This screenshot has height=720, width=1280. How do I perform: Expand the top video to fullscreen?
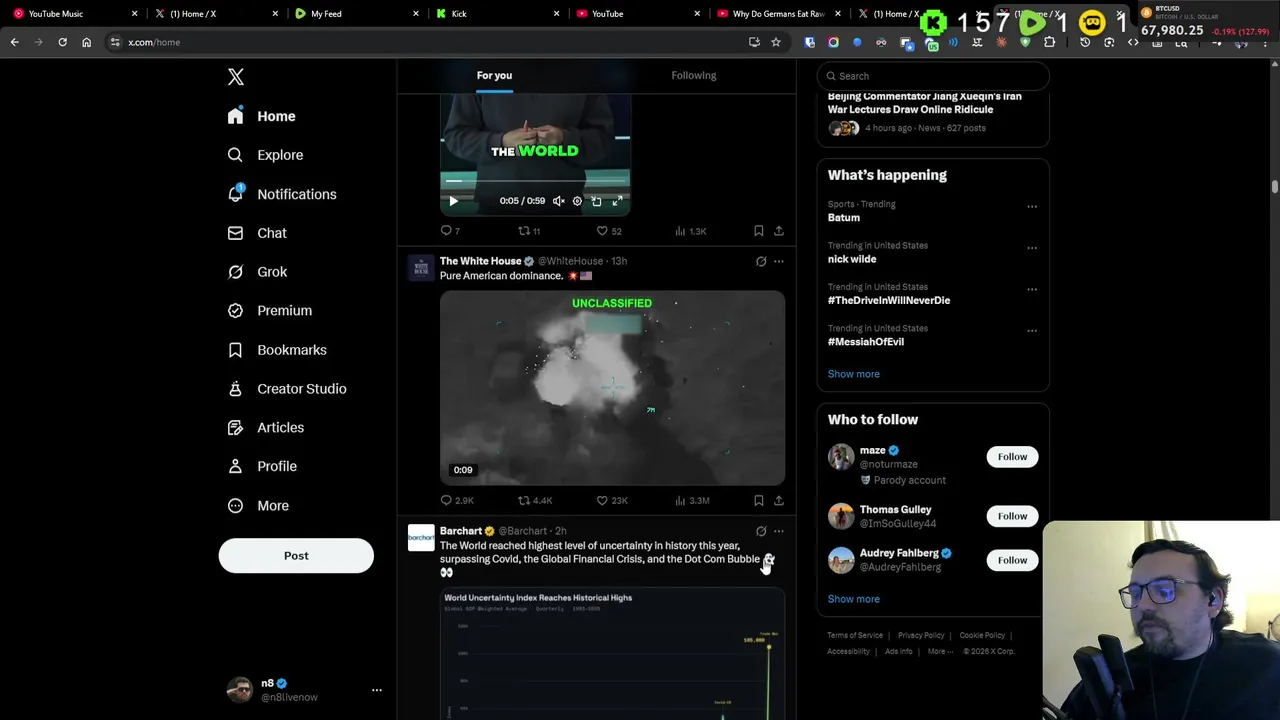[617, 201]
